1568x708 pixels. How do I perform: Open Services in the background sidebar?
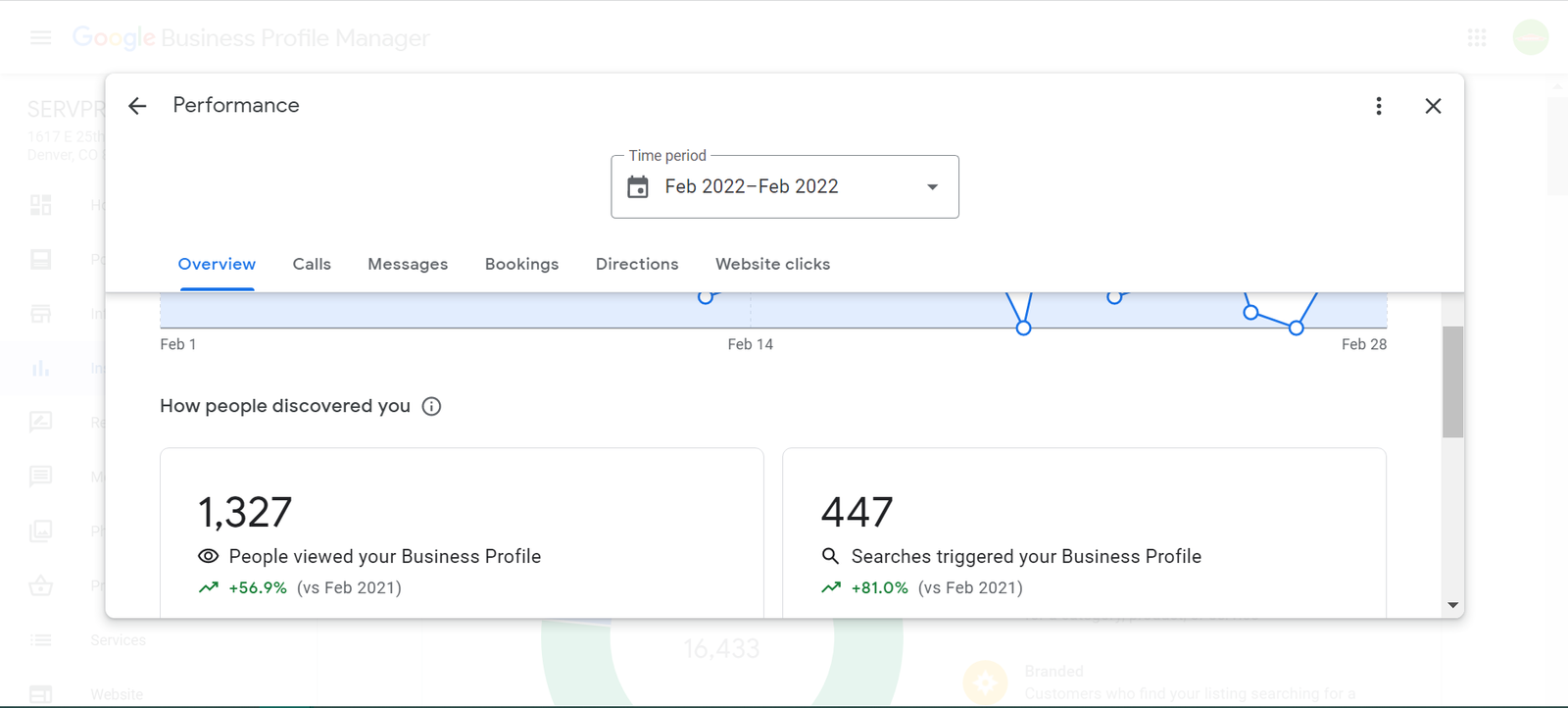click(118, 640)
